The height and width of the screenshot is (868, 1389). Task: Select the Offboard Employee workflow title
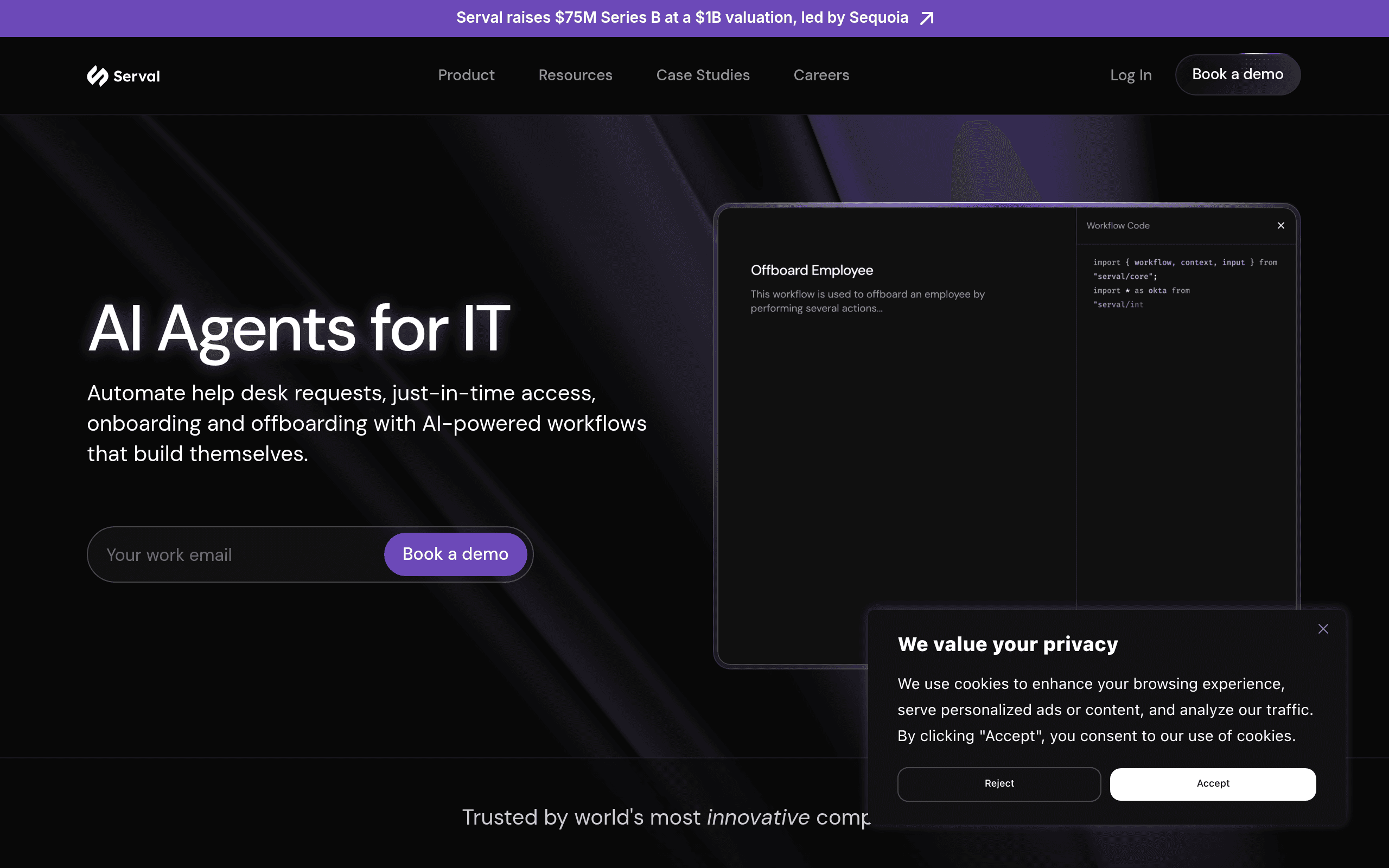click(x=812, y=270)
